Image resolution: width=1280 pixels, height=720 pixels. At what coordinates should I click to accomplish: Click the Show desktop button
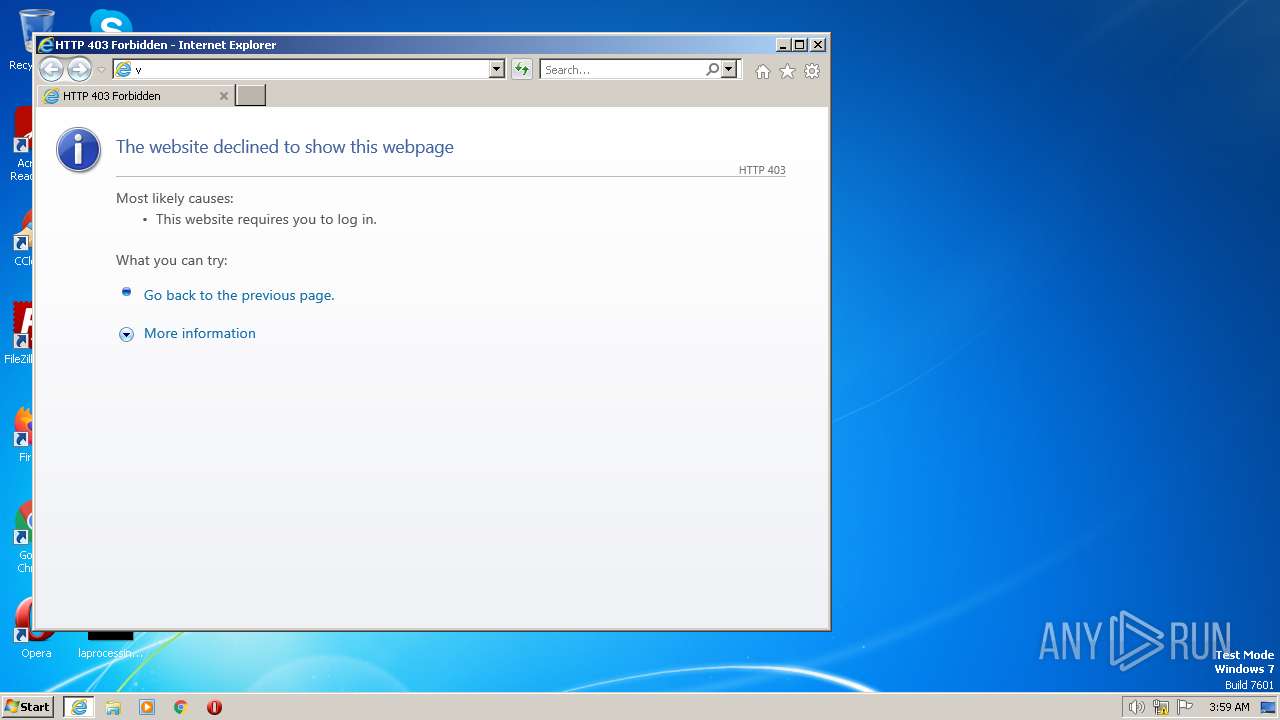(x=1268, y=707)
